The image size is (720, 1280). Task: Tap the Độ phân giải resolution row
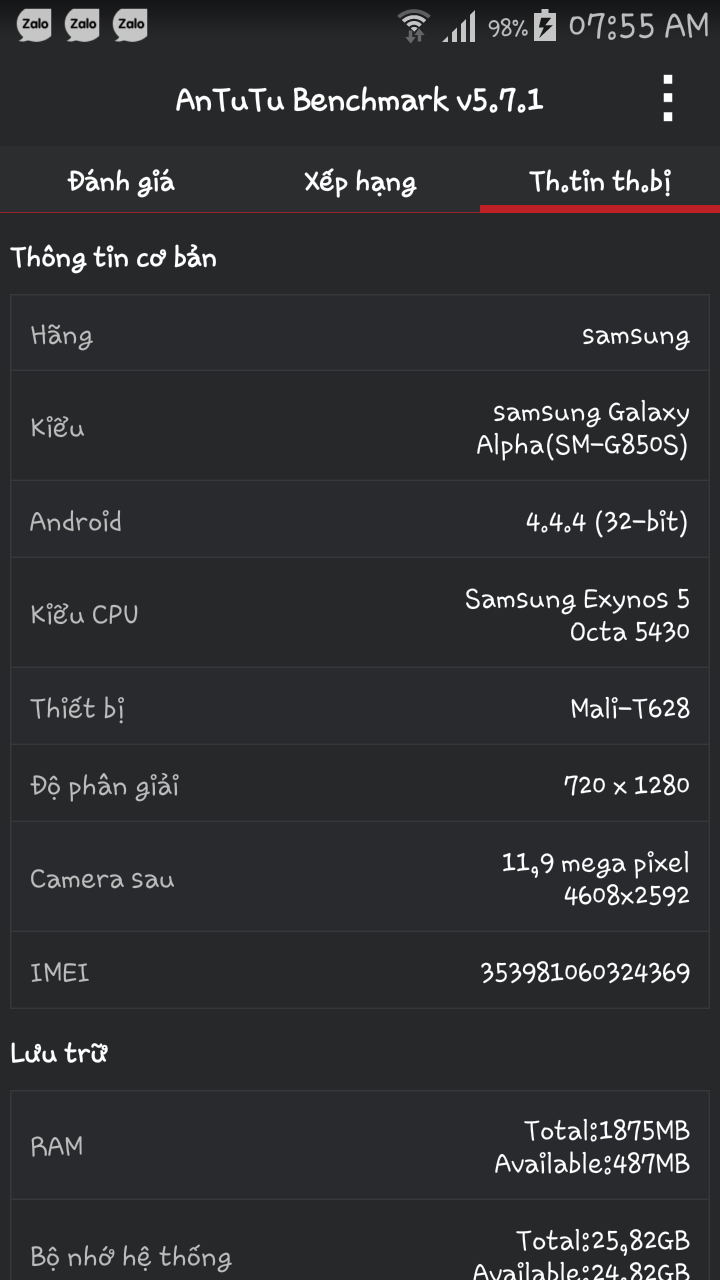pos(360,785)
